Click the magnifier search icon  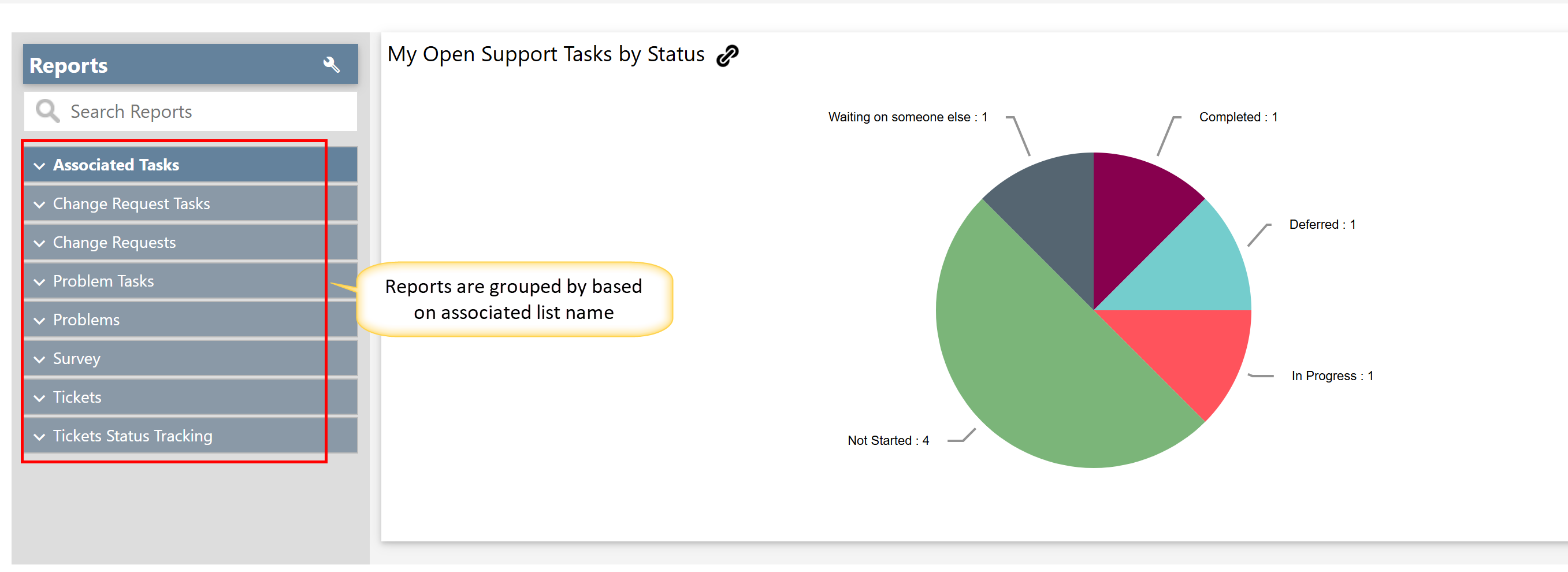click(x=47, y=112)
